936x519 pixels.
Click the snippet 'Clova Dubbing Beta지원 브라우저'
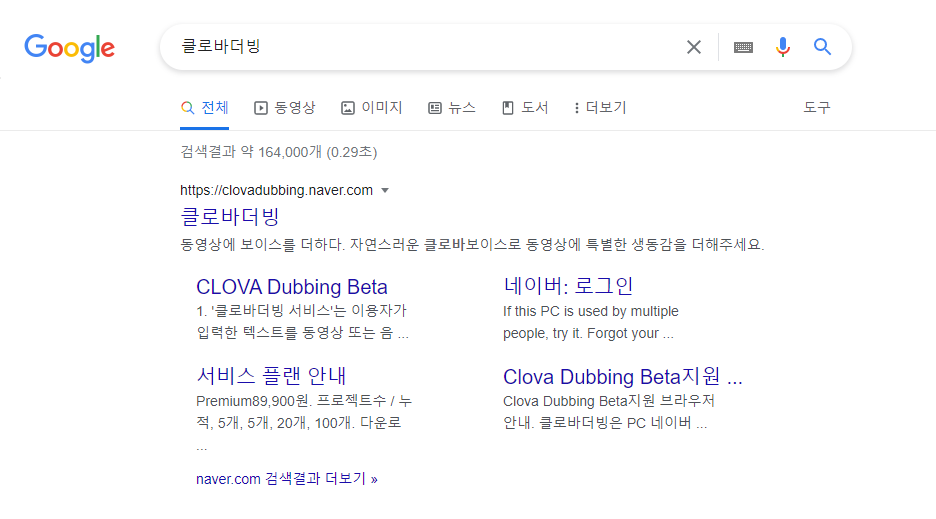608,412
